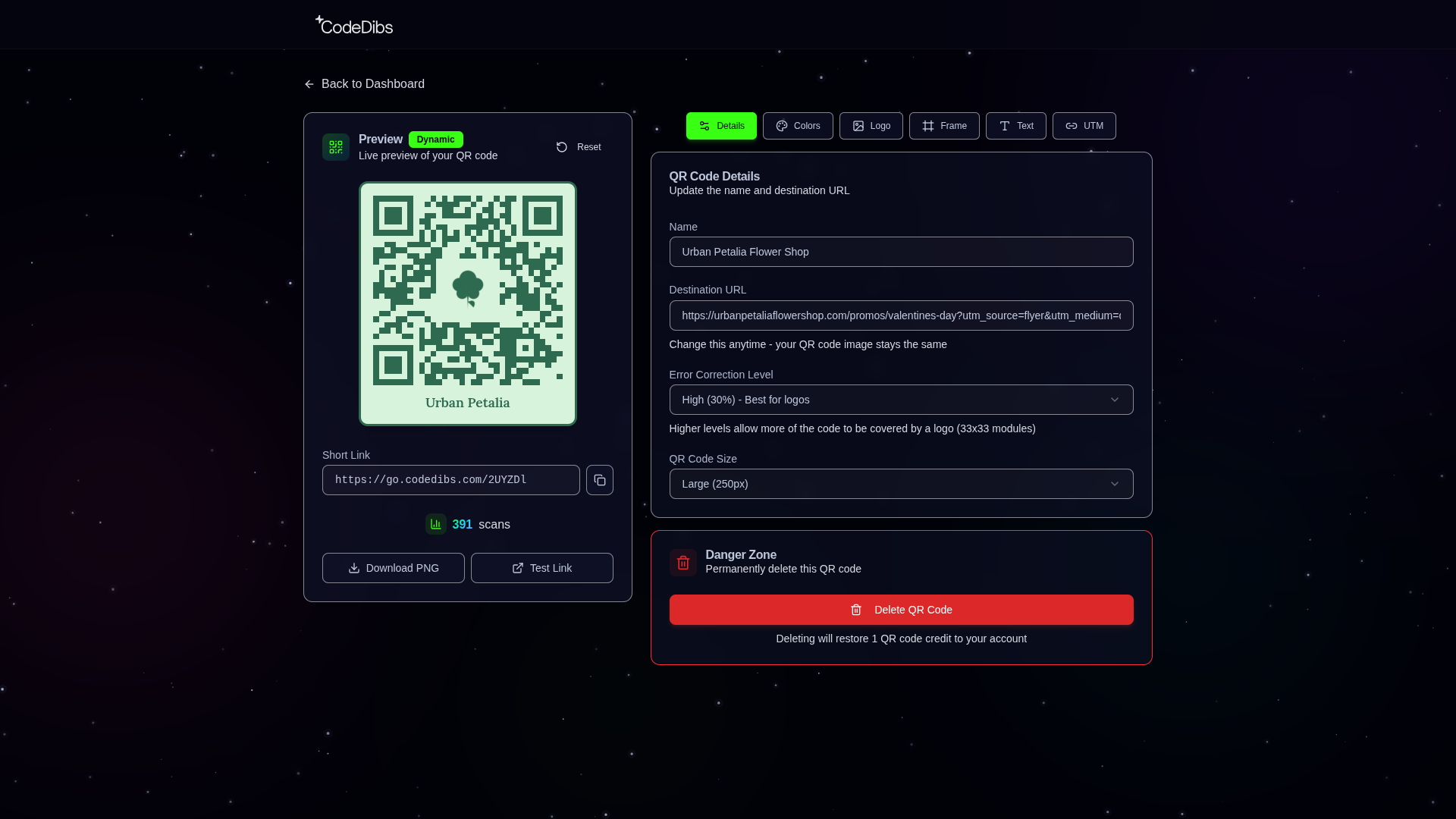Image resolution: width=1456 pixels, height=819 pixels.
Task: Click the UTM link icon
Action: 1072,125
